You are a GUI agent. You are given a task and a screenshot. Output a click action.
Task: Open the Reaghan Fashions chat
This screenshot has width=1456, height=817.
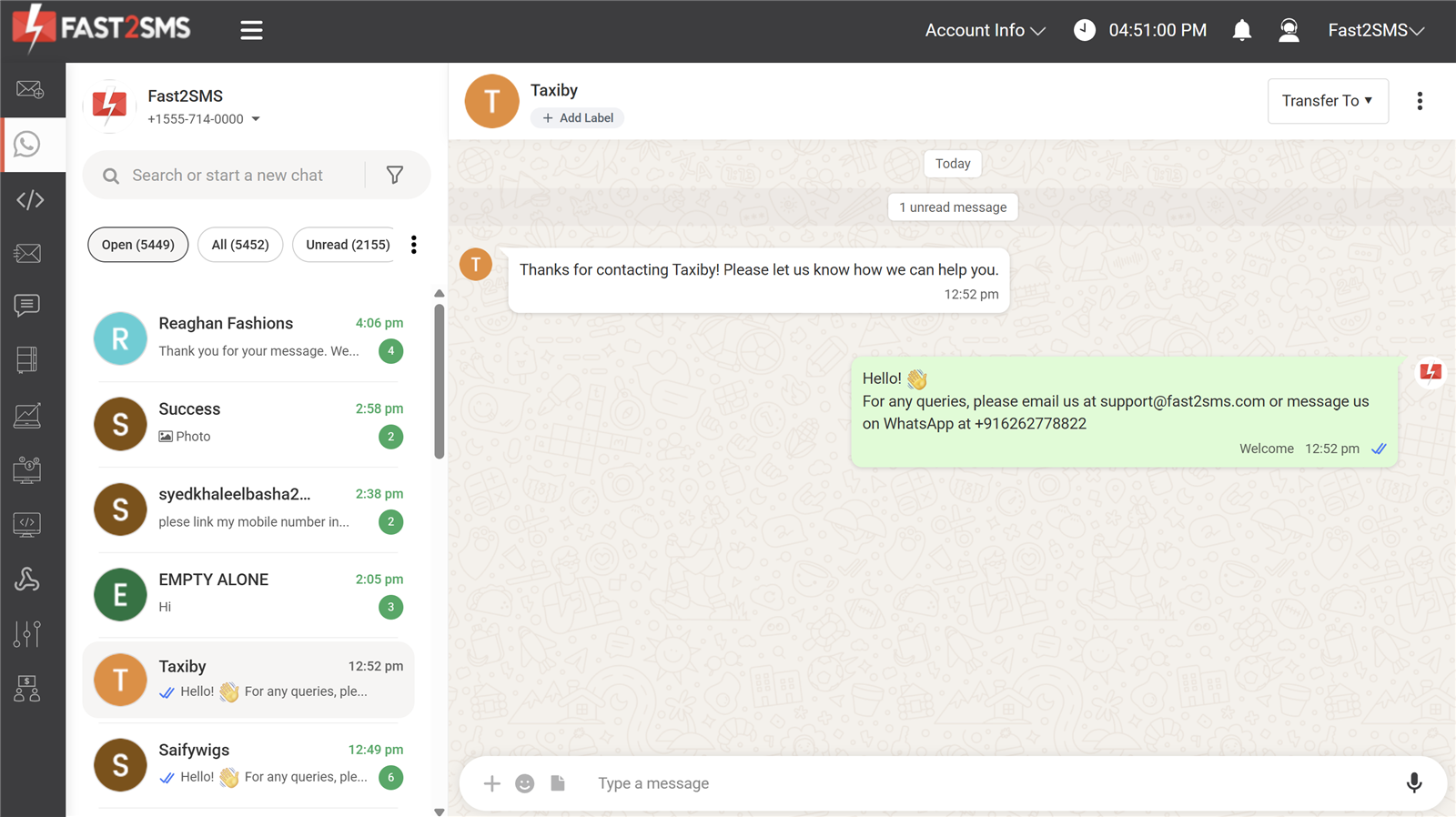[248, 338]
